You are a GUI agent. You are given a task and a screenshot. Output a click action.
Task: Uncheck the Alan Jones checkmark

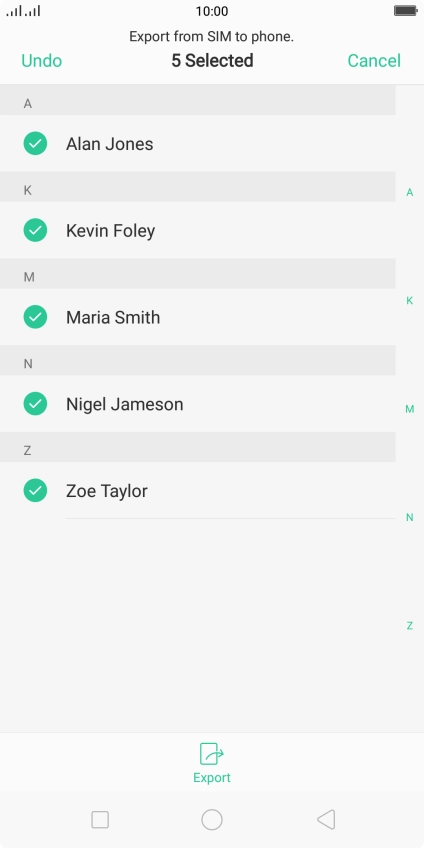35,143
